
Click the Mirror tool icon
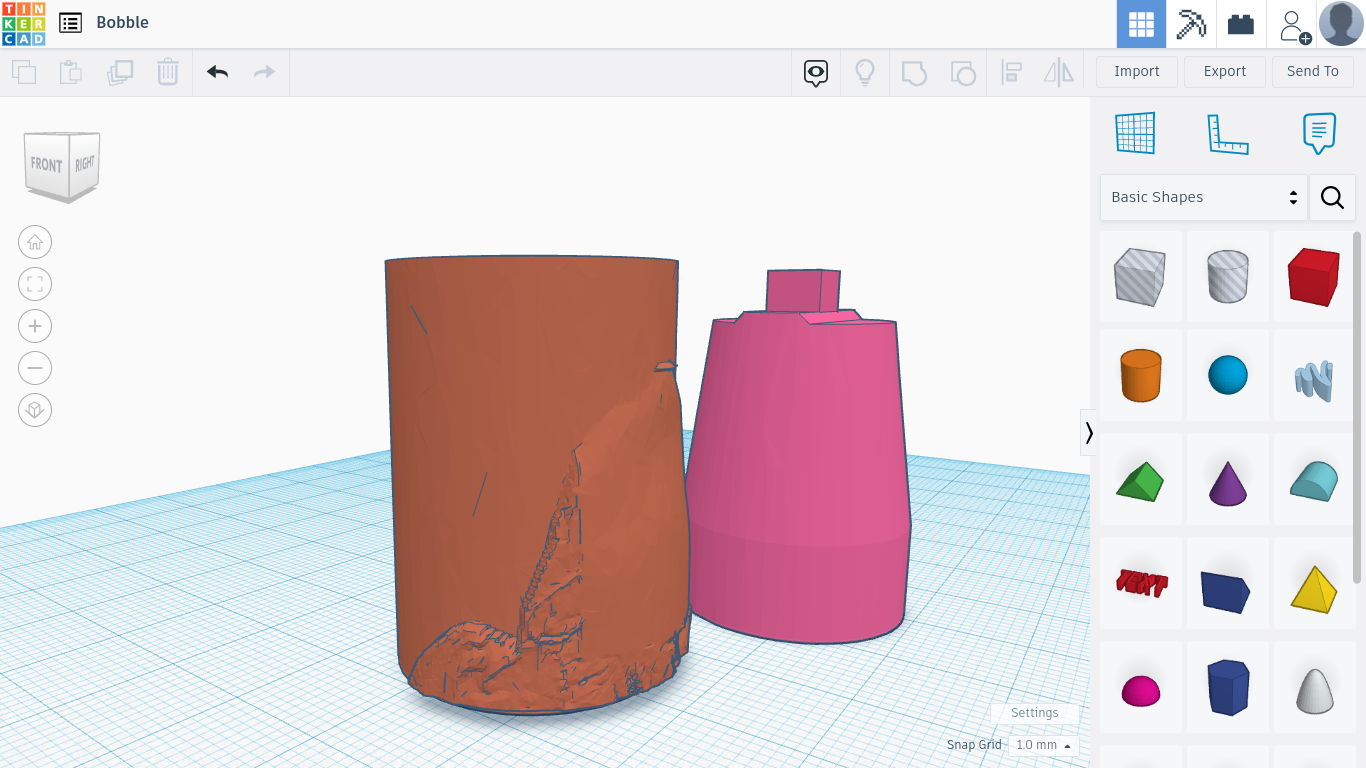[x=1059, y=72]
